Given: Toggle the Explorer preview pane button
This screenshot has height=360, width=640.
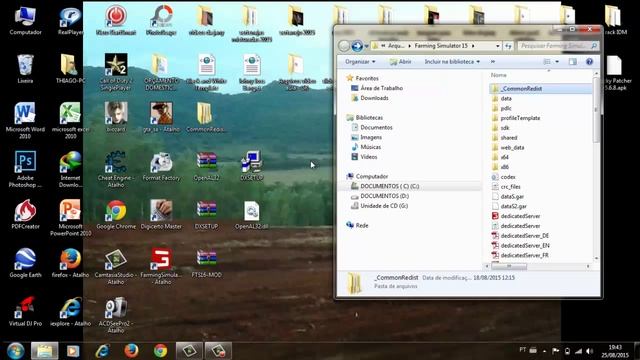Looking at the screenshot, I should point(573,62).
